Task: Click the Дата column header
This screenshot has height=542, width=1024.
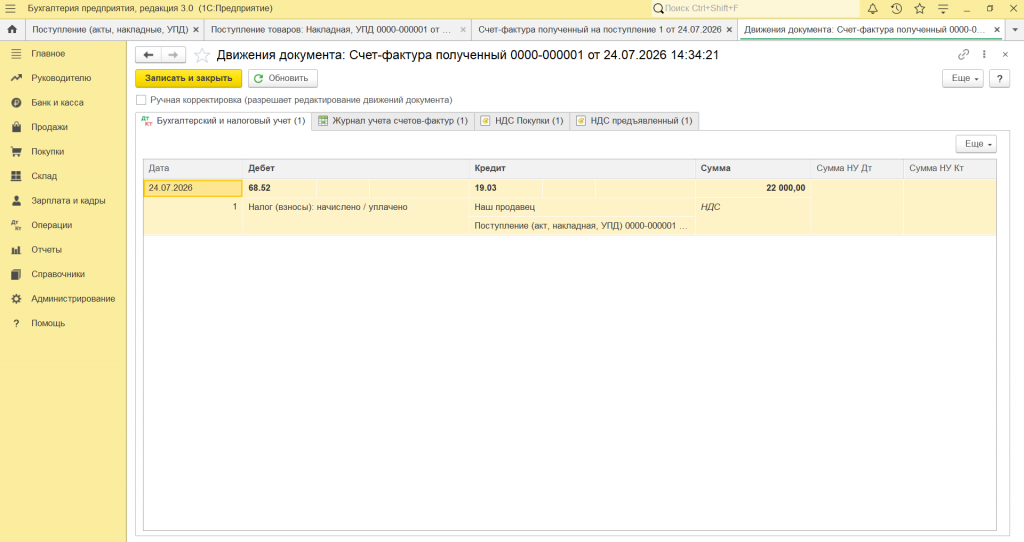Action: coord(193,168)
